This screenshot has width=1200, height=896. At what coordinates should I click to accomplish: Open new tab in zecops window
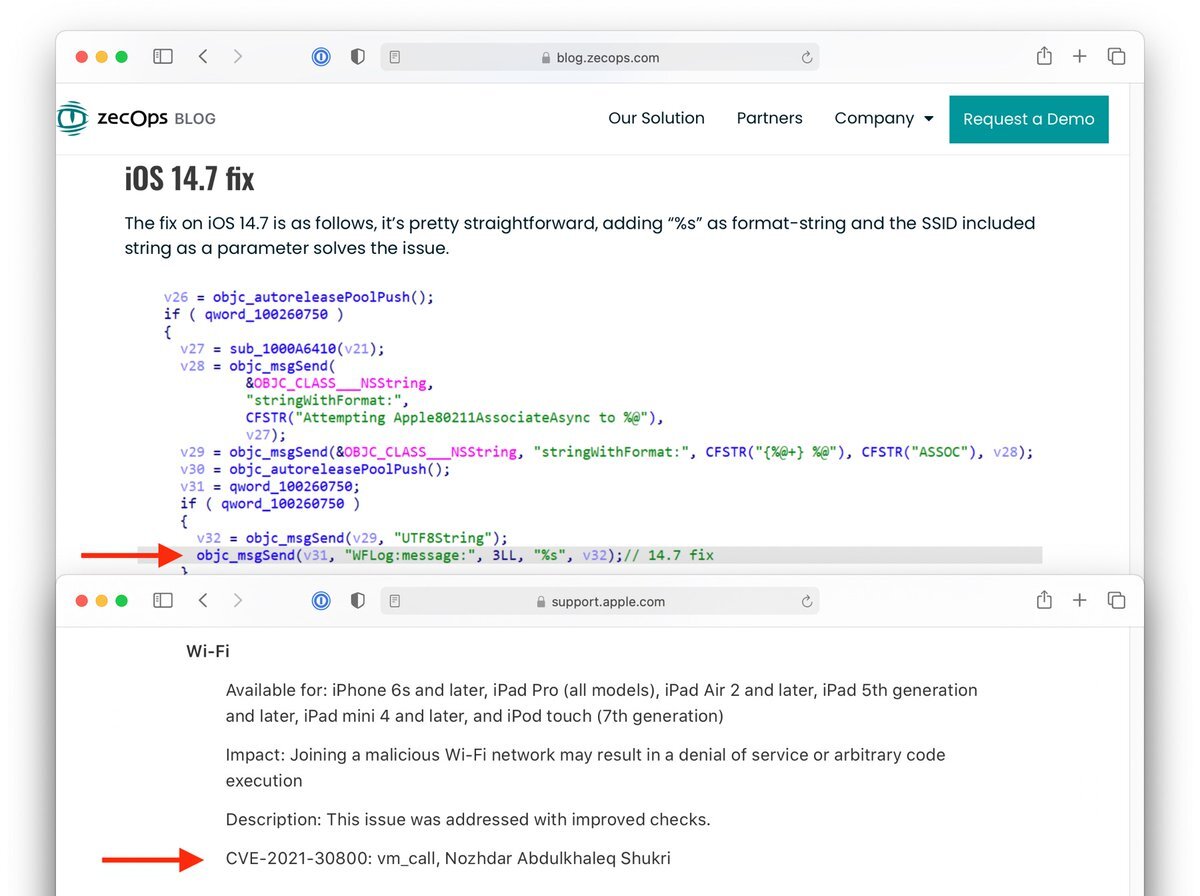(1080, 57)
